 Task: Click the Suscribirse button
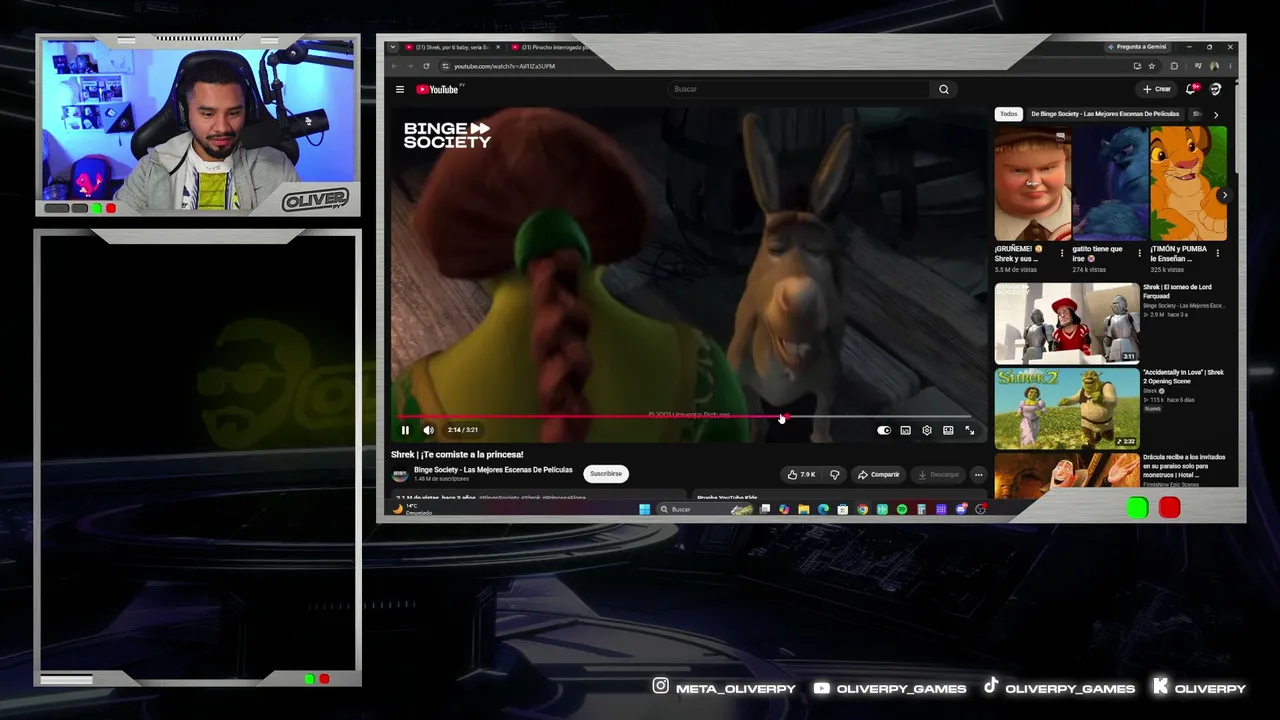coord(606,474)
